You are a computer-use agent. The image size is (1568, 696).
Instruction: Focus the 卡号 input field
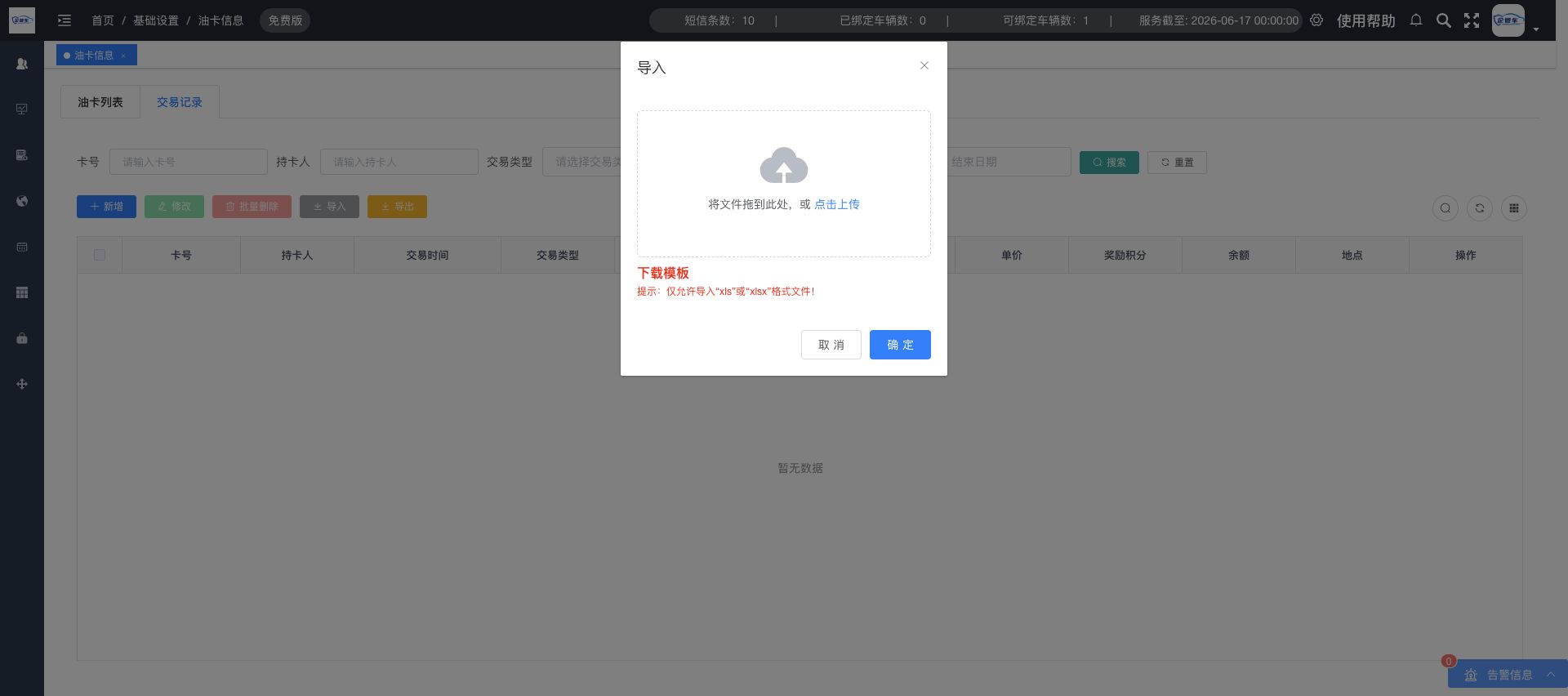tap(189, 162)
